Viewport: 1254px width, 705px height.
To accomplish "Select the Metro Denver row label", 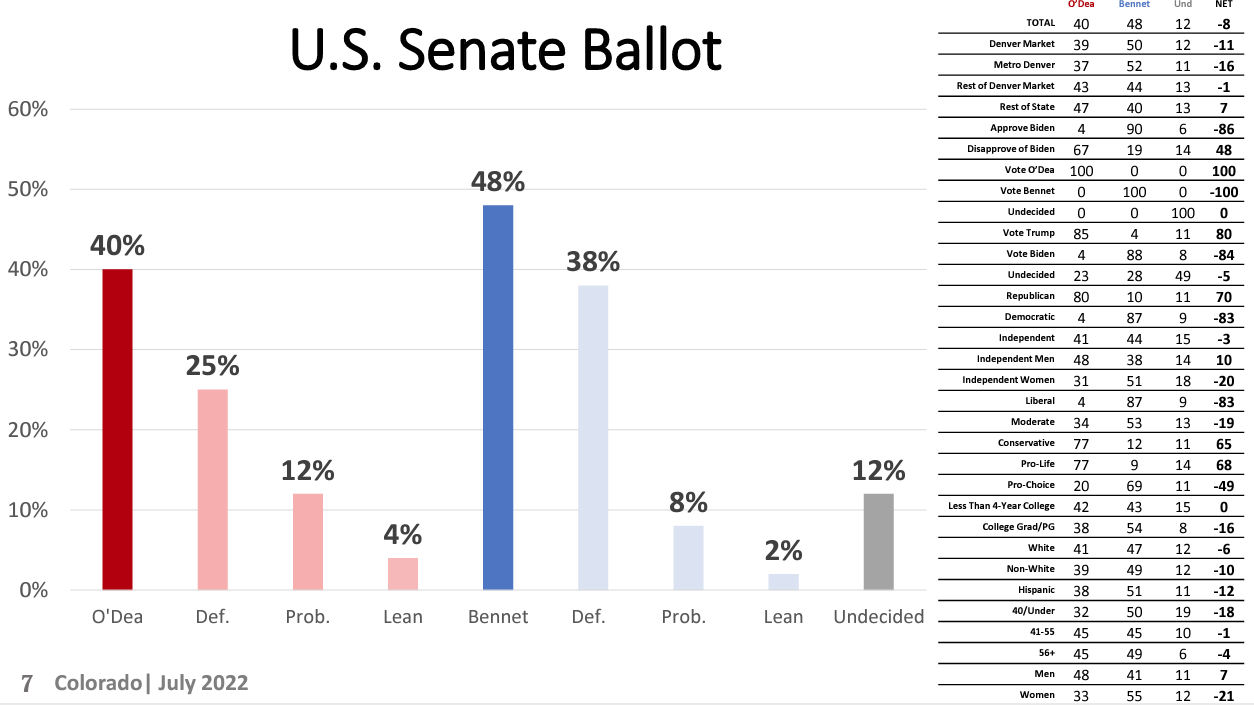I will pos(1023,65).
